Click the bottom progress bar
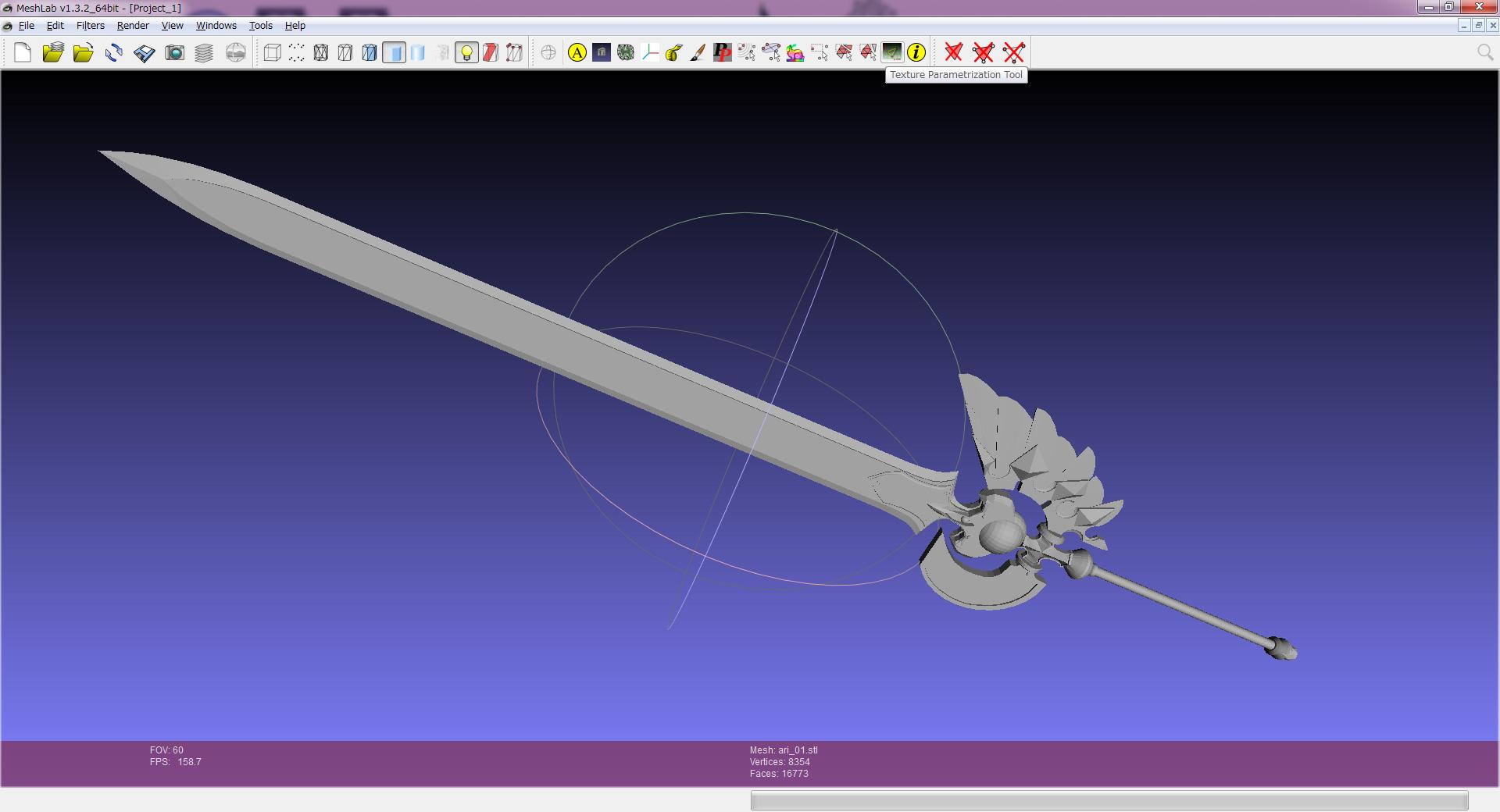Viewport: 1500px width, 812px height. click(1109, 800)
